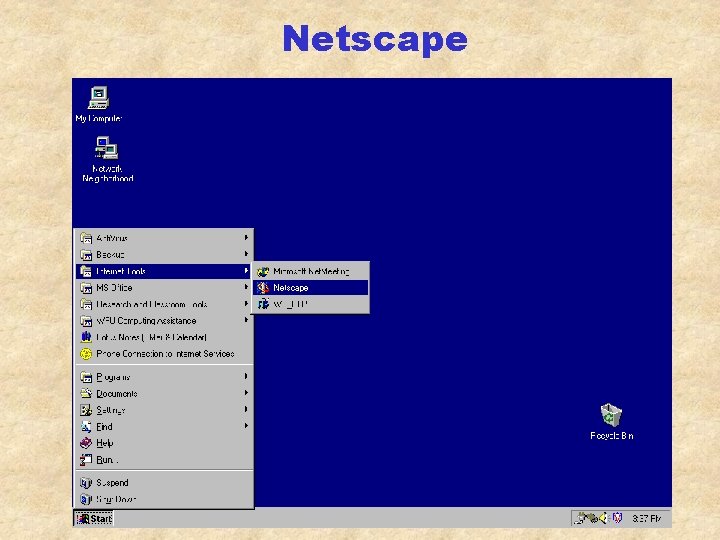
Task: Choose Suspend from the Start menu
Action: [x=163, y=483]
